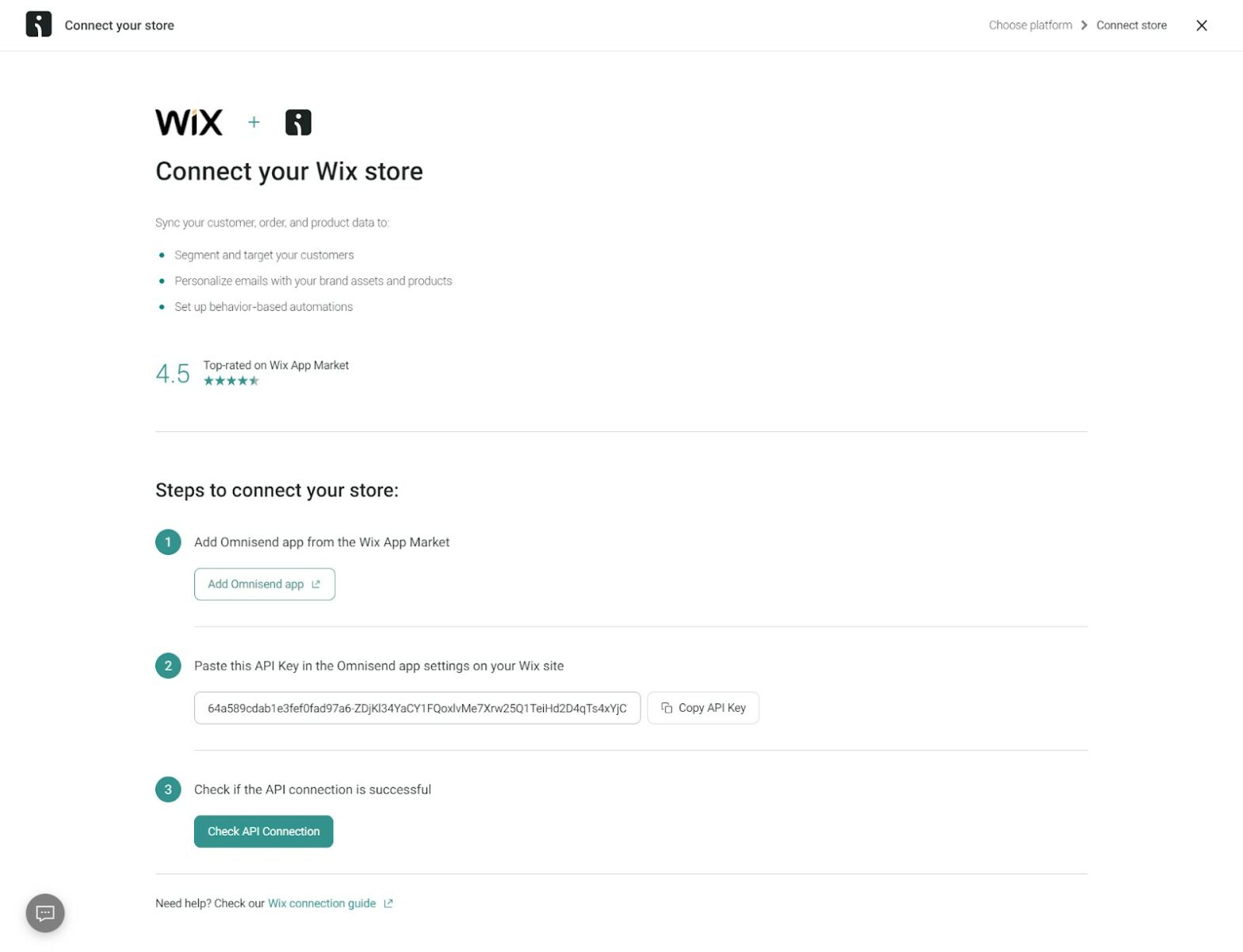1243x952 pixels.
Task: Close the Connect your store dialog
Action: pyautogui.click(x=1201, y=25)
